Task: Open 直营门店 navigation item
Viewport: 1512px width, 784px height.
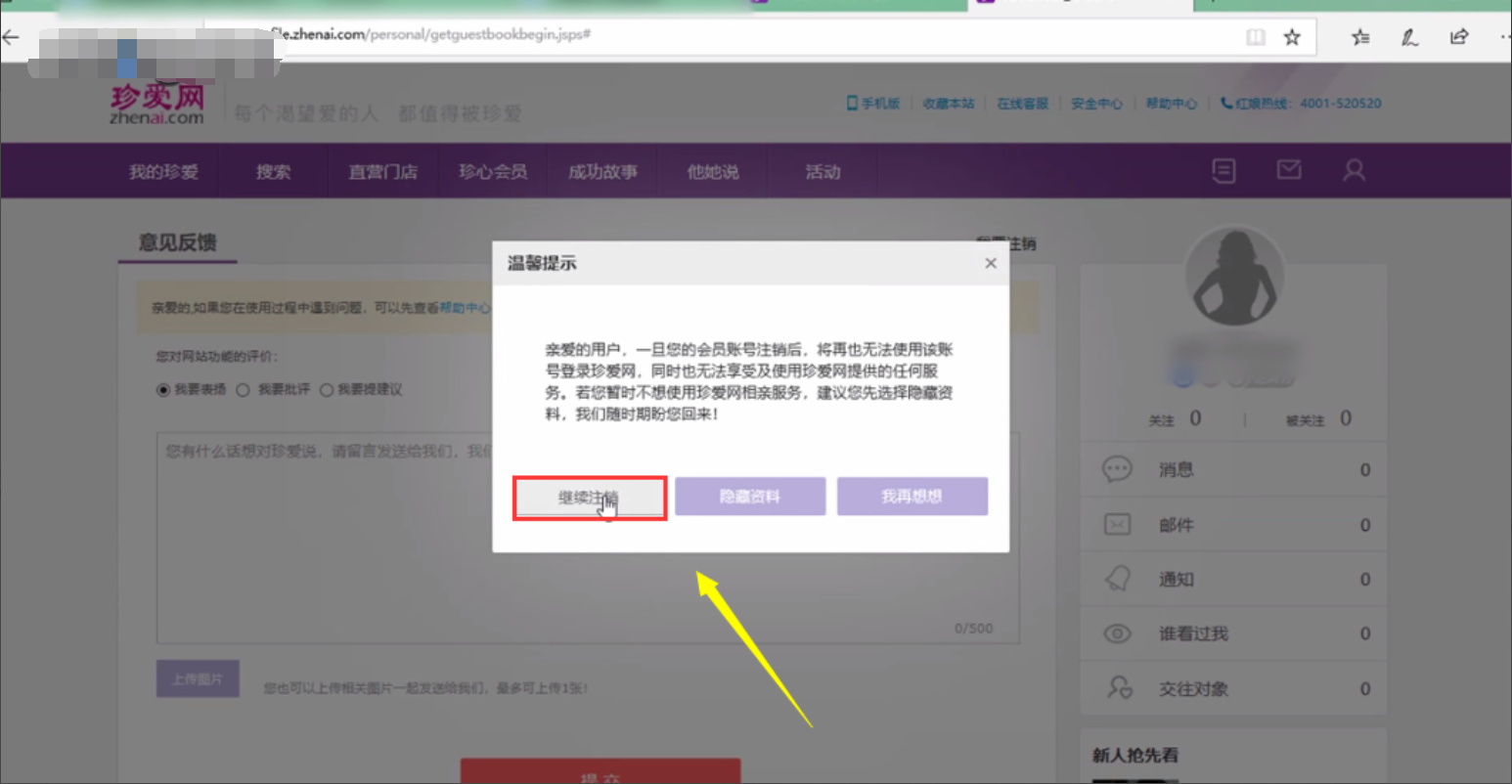Action: coord(382,171)
